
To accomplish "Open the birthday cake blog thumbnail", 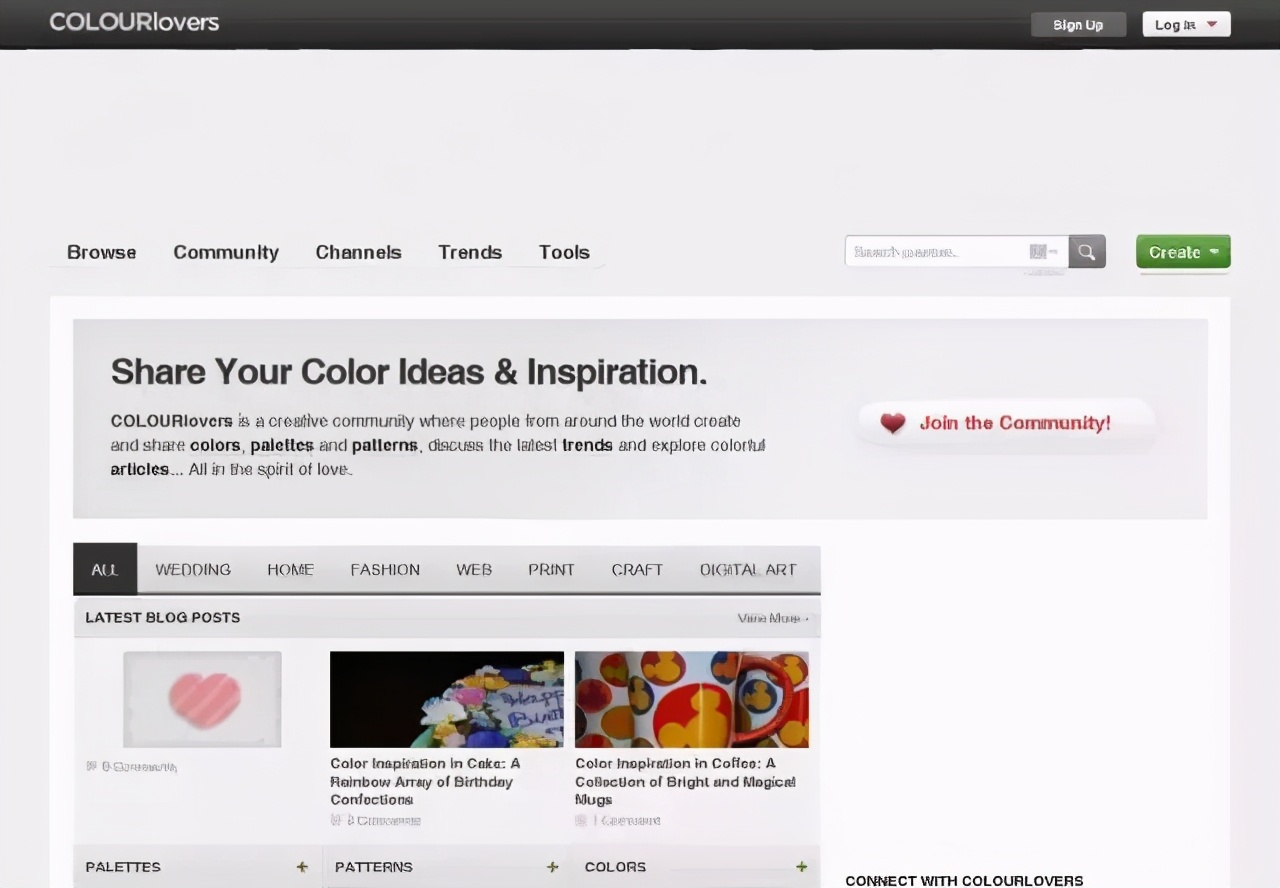I will click(447, 699).
